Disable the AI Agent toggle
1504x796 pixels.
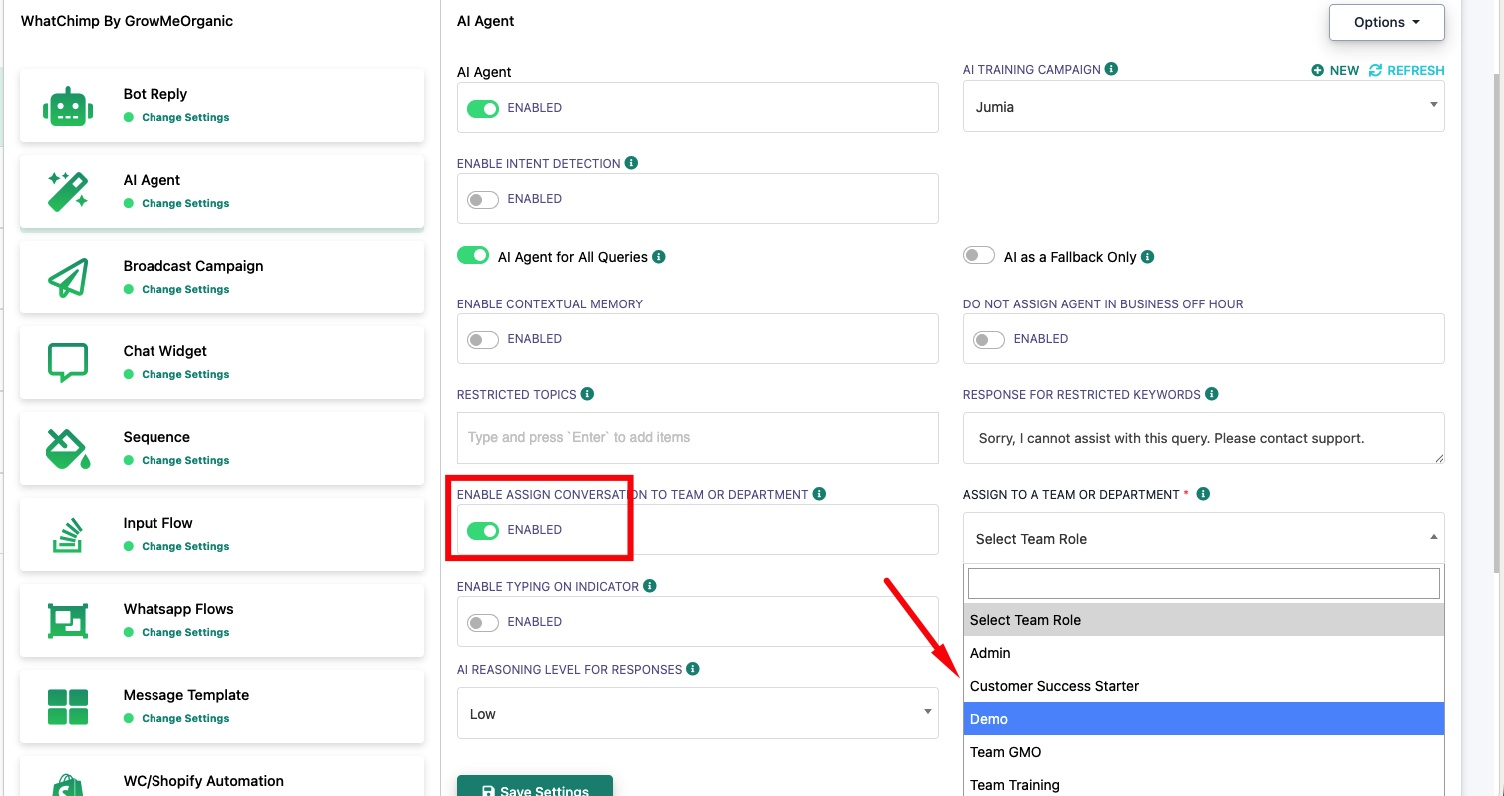[483, 108]
